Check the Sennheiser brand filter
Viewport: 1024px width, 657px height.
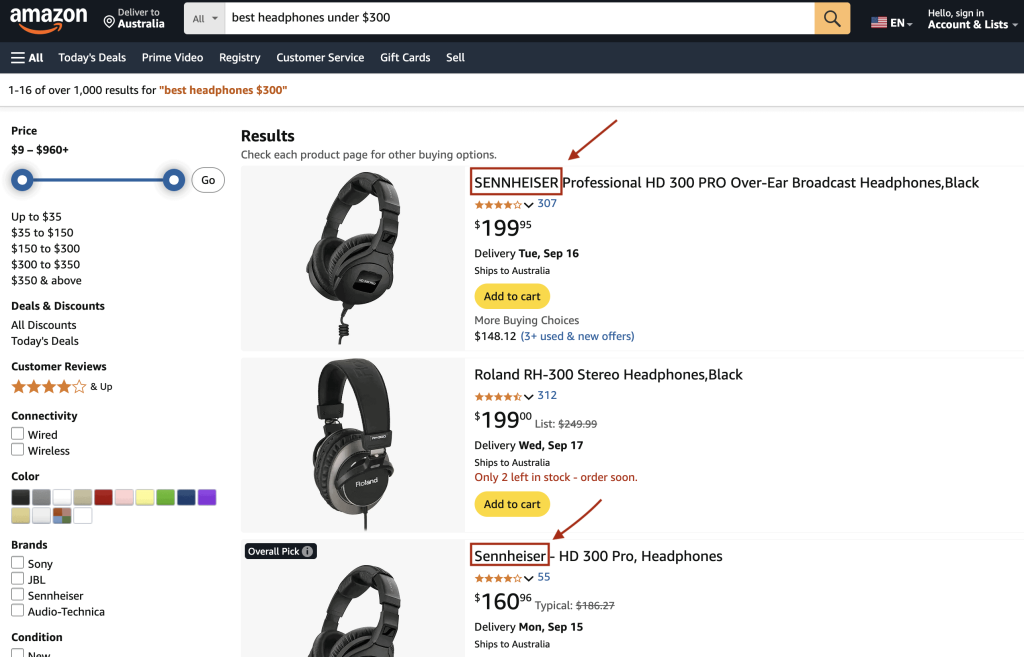coord(17,595)
